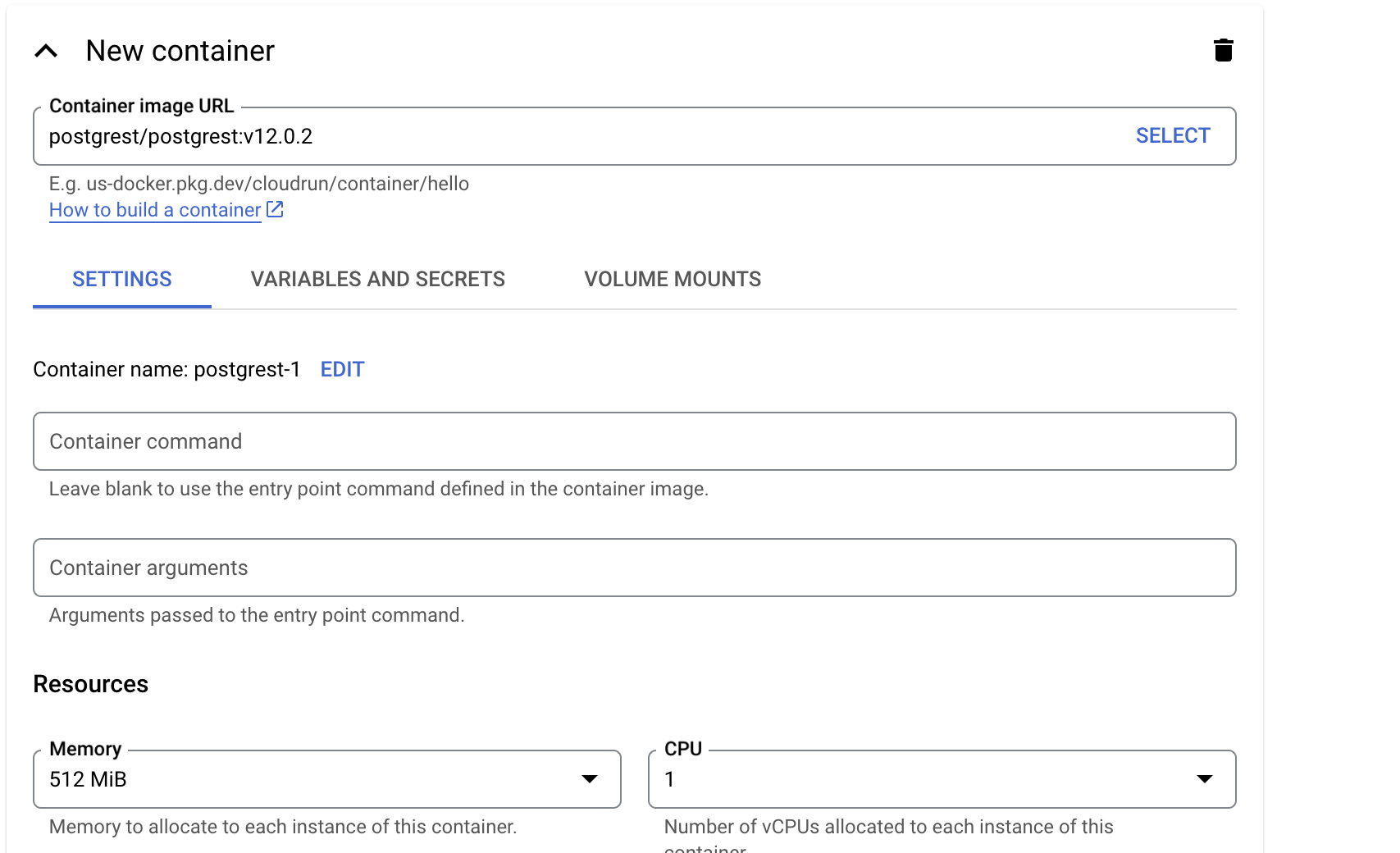
Task: Click the New container heading text
Action: click(x=180, y=51)
